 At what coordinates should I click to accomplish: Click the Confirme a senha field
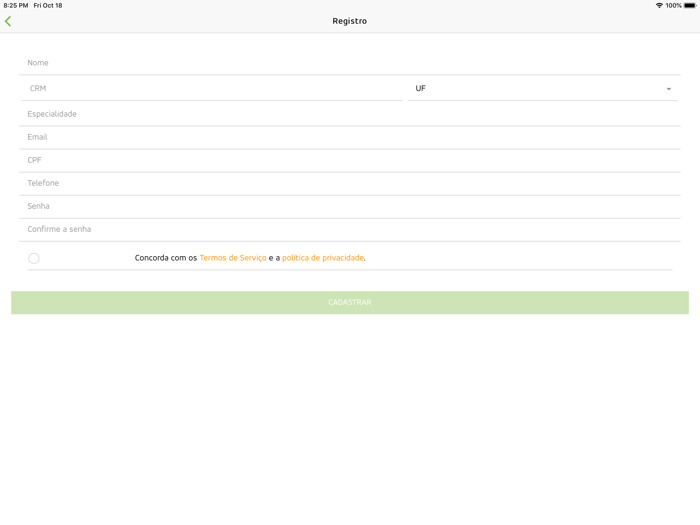(x=350, y=229)
